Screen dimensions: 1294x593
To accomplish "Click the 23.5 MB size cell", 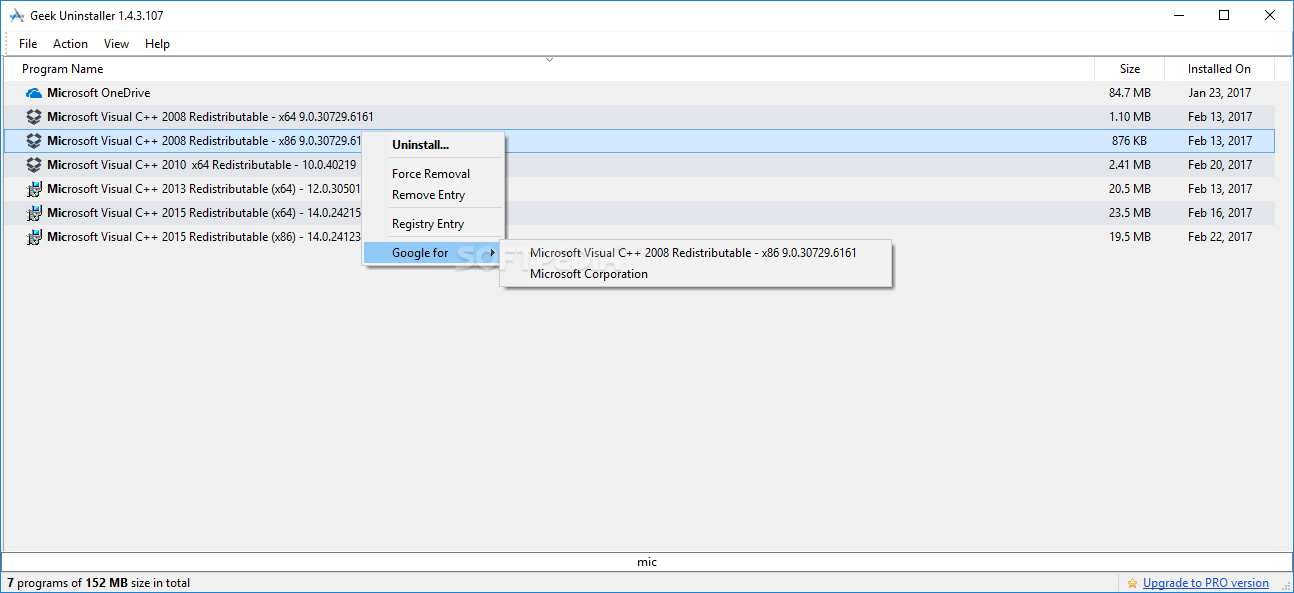I will click(x=1129, y=213).
